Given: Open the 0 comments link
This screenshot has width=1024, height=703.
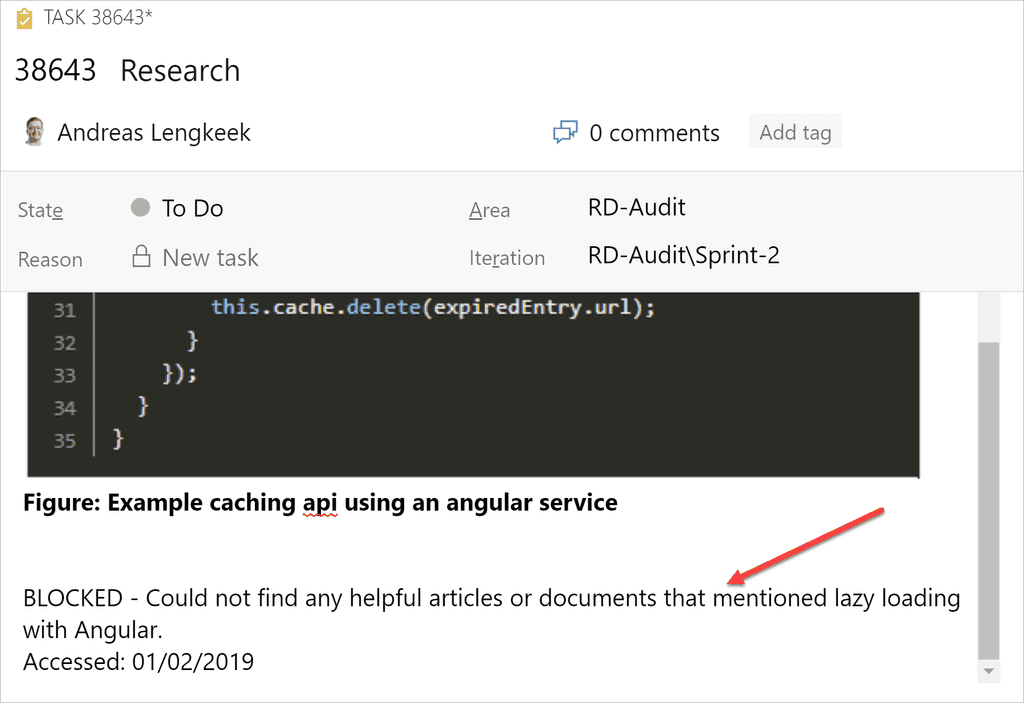Looking at the screenshot, I should pyautogui.click(x=654, y=133).
